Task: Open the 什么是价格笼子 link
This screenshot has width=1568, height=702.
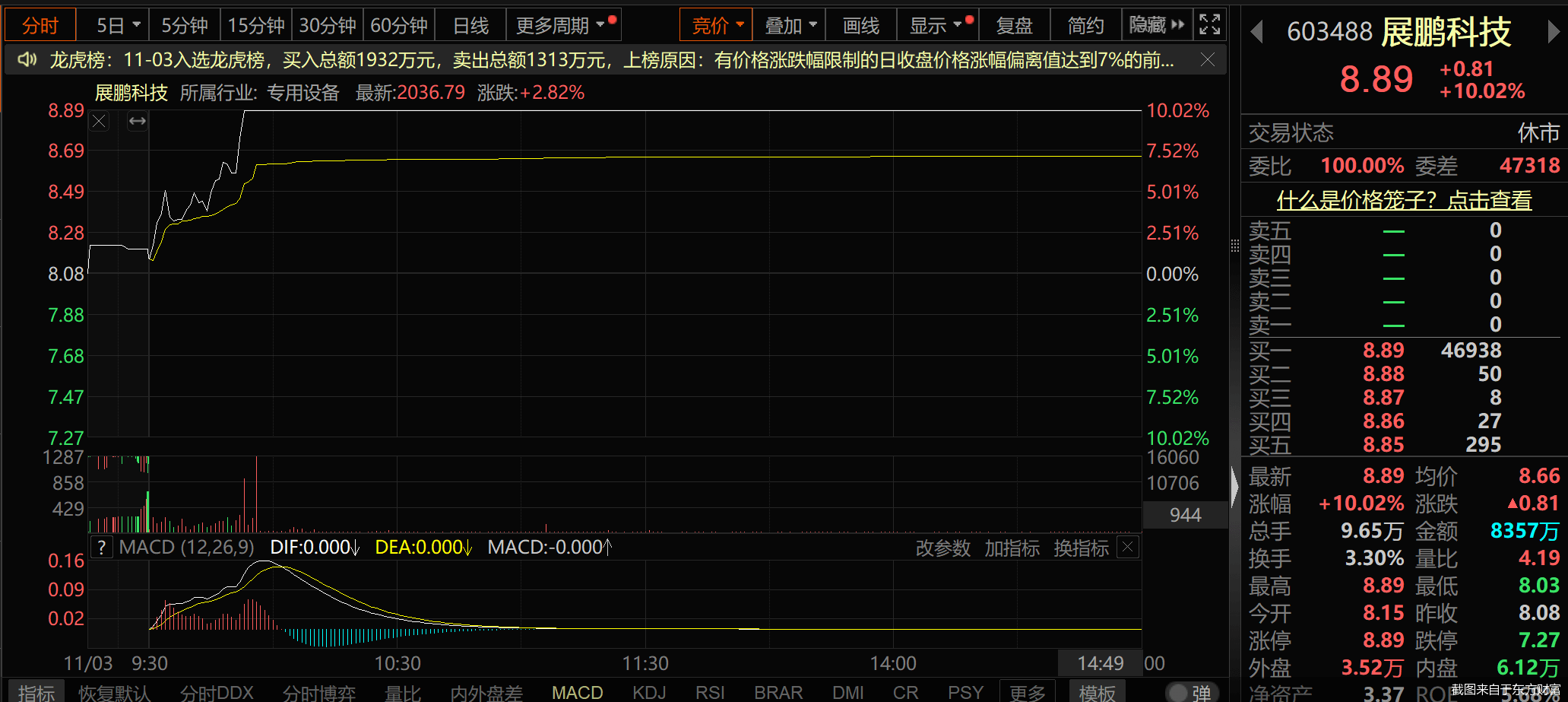Action: pyautogui.click(x=1404, y=200)
